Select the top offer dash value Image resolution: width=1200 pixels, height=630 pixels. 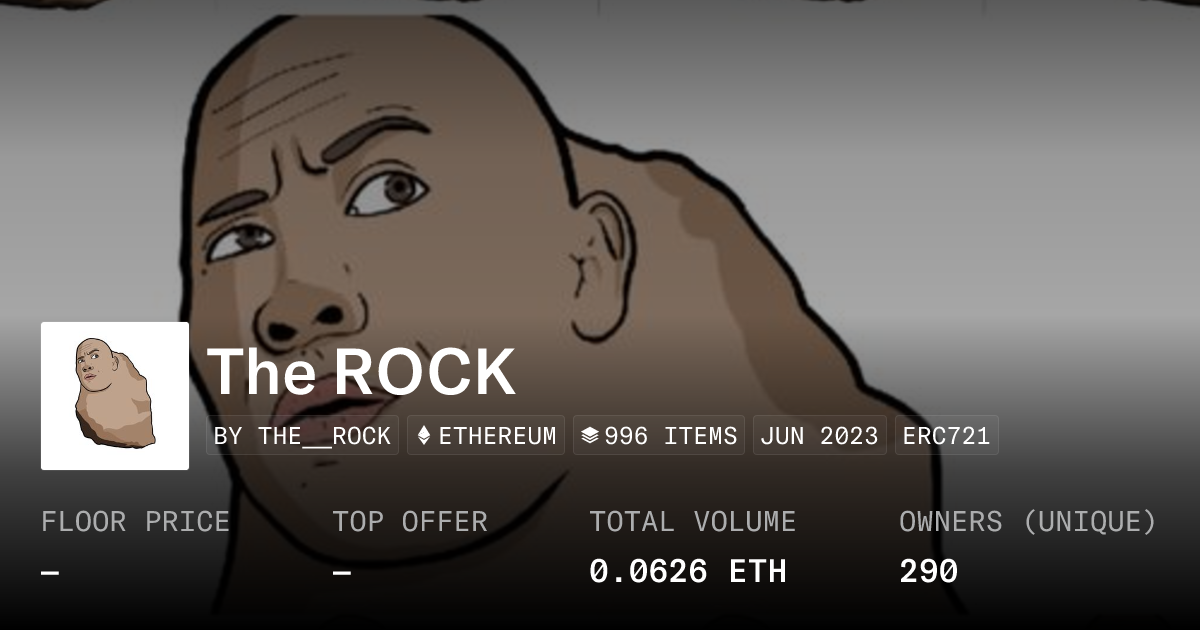[342, 573]
